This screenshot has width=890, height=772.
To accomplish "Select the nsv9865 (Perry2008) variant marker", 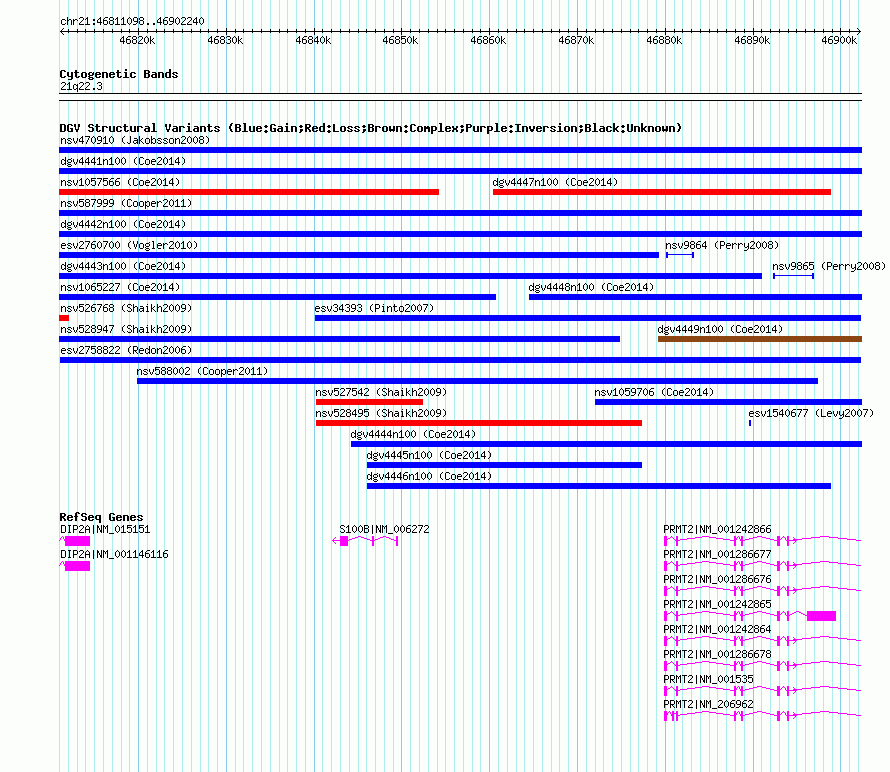I will coord(794,276).
